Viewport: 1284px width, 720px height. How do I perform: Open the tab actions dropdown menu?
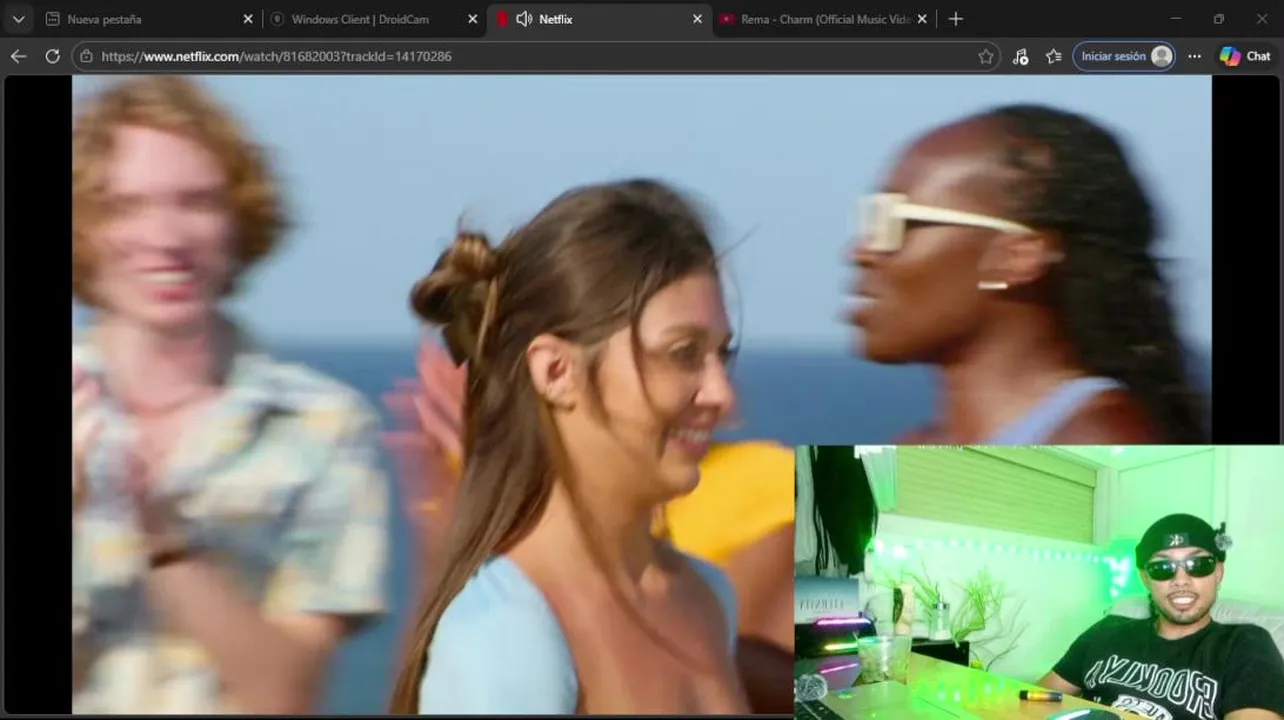(19, 19)
